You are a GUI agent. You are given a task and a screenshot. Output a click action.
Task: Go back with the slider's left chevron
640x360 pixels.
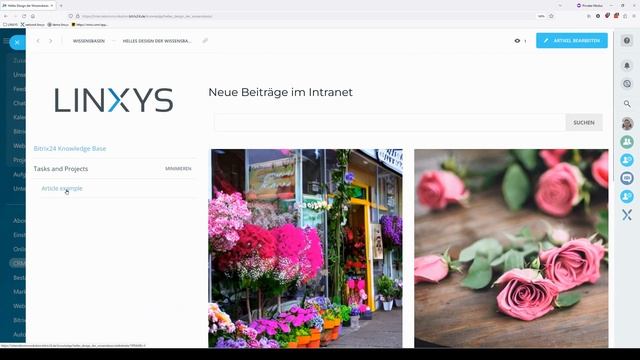tap(38, 41)
